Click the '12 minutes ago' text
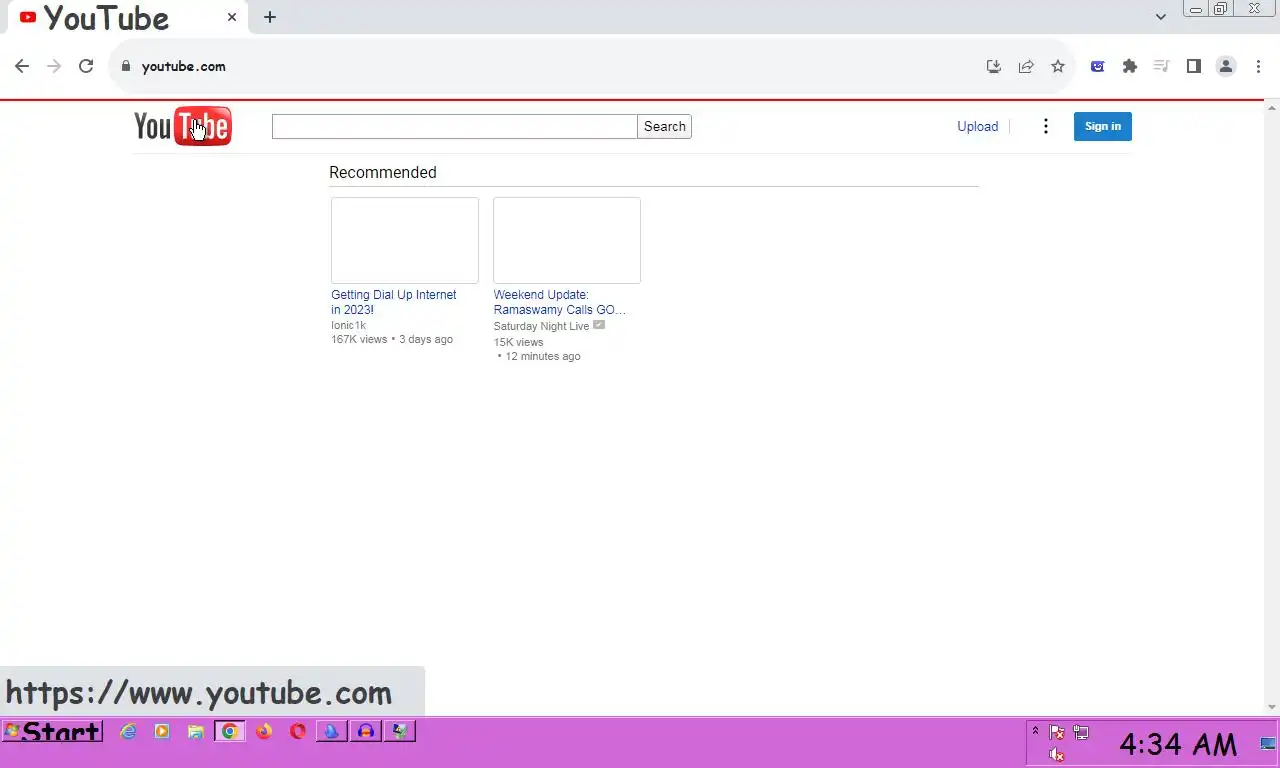Screen dimensions: 1280x768 543,356
